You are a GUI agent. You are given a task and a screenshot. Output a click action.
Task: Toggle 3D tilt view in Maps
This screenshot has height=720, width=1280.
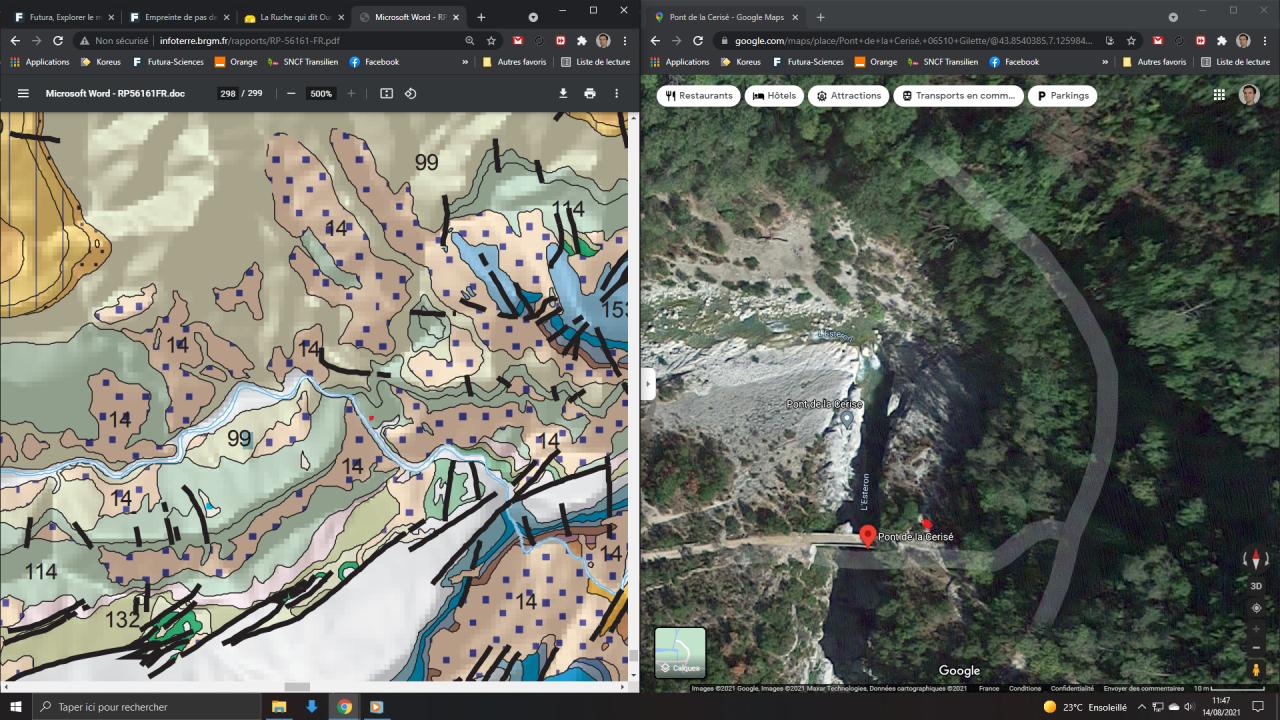click(x=1256, y=585)
